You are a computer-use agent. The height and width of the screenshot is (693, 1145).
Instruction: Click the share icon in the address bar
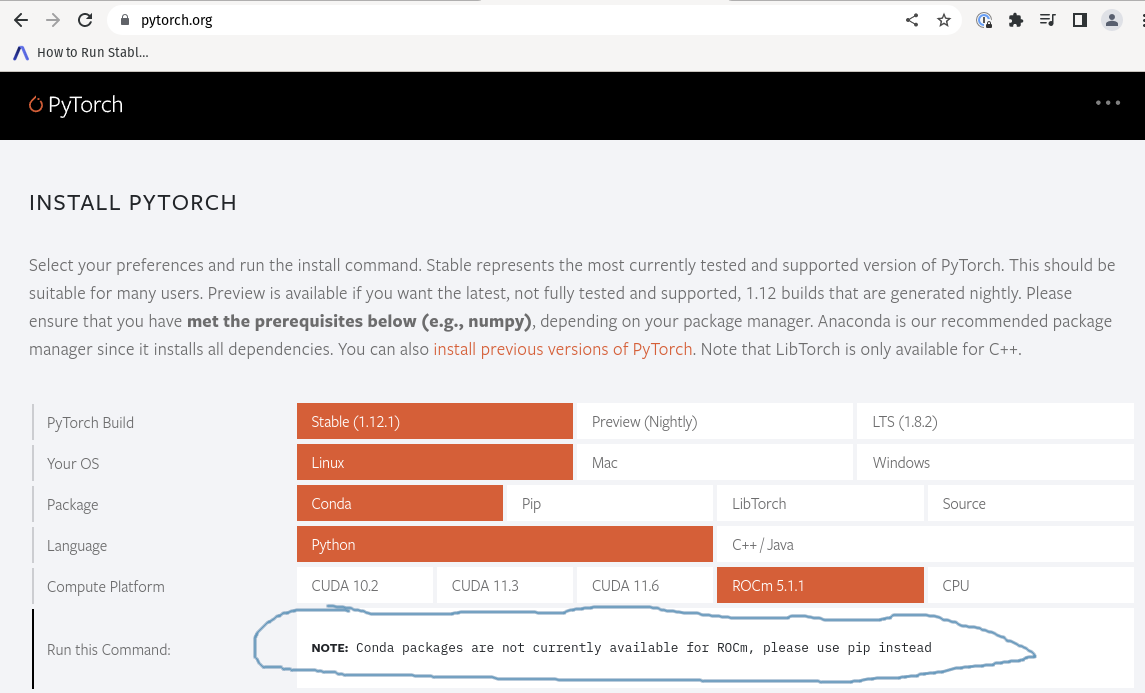coord(911,19)
